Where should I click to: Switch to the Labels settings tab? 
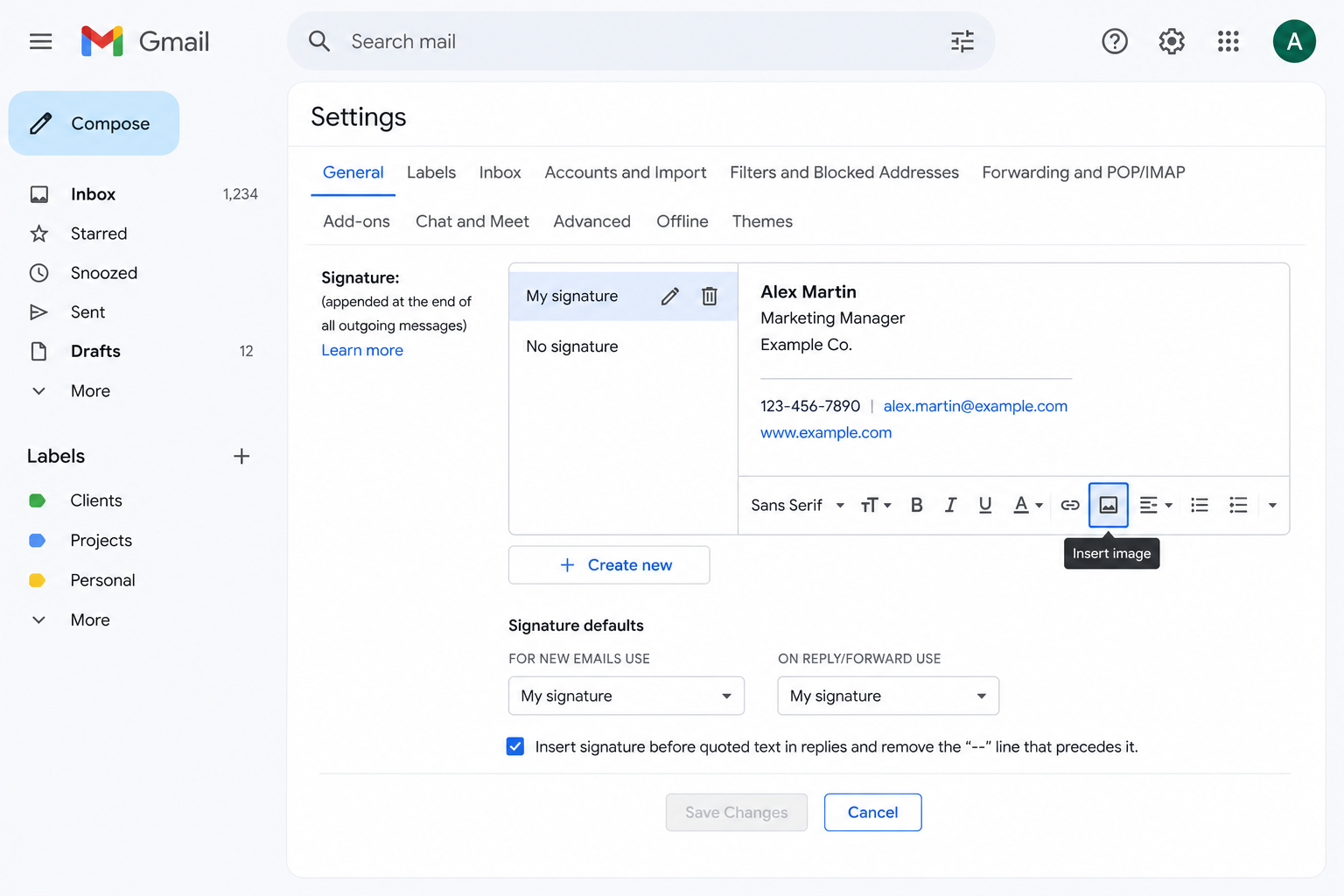click(431, 172)
